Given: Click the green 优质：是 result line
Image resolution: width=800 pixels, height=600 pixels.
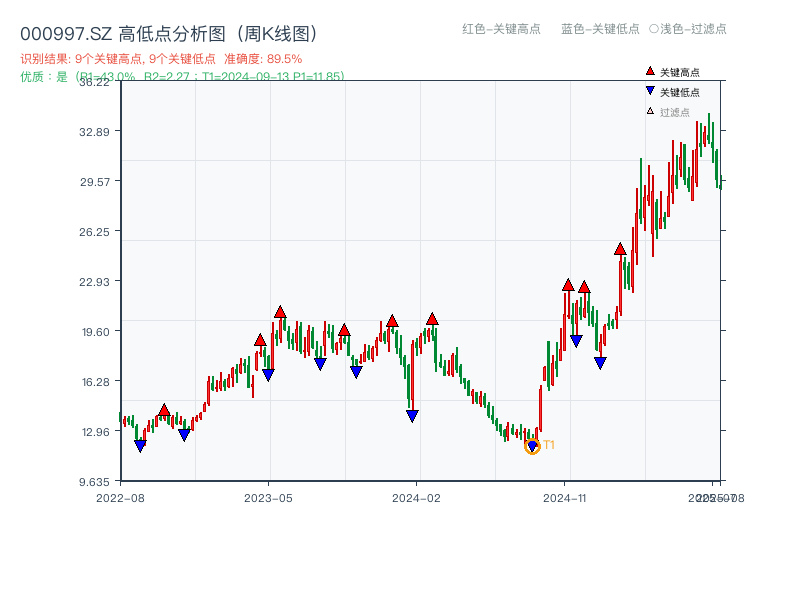Looking at the screenshot, I should tap(182, 77).
